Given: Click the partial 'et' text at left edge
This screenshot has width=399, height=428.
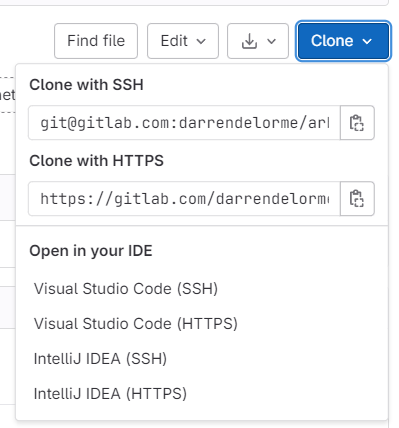Looking at the screenshot, I should click(x=7, y=95).
